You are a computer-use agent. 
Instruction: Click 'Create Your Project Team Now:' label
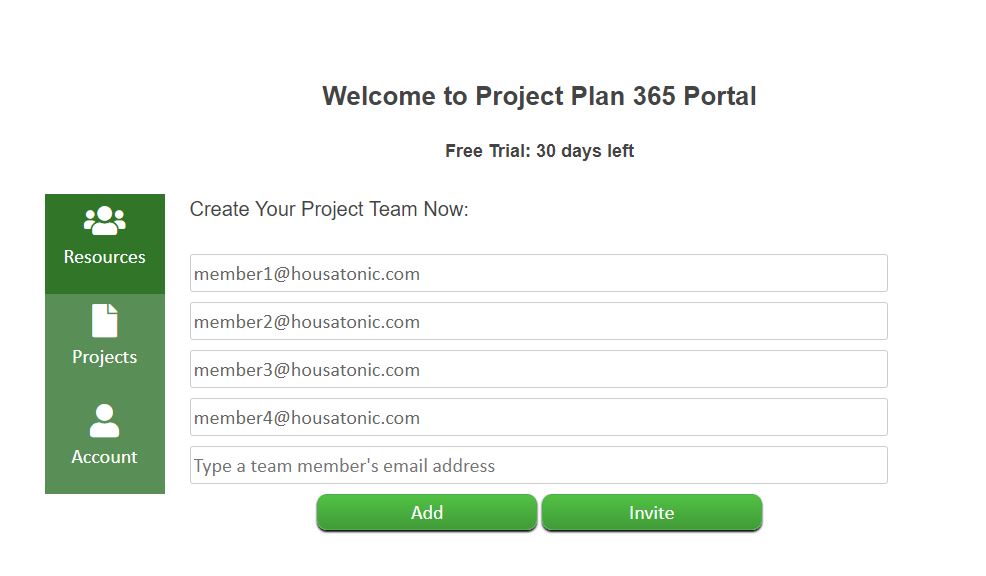click(x=329, y=209)
